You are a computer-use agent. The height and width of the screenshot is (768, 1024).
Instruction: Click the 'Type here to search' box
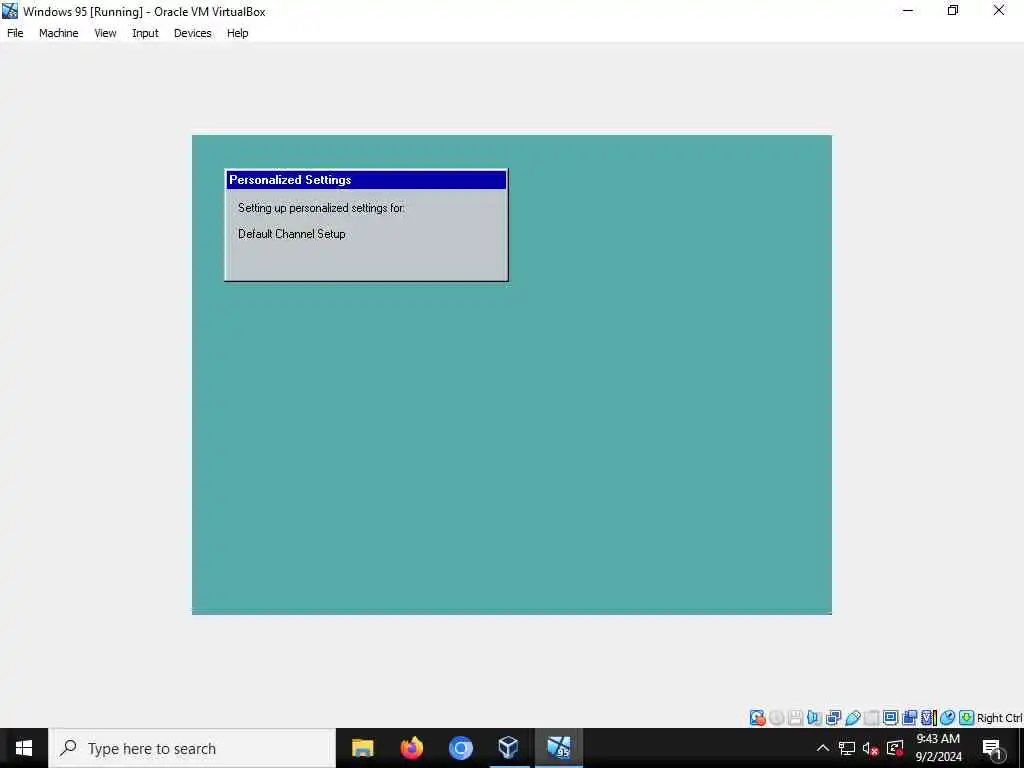click(x=192, y=748)
